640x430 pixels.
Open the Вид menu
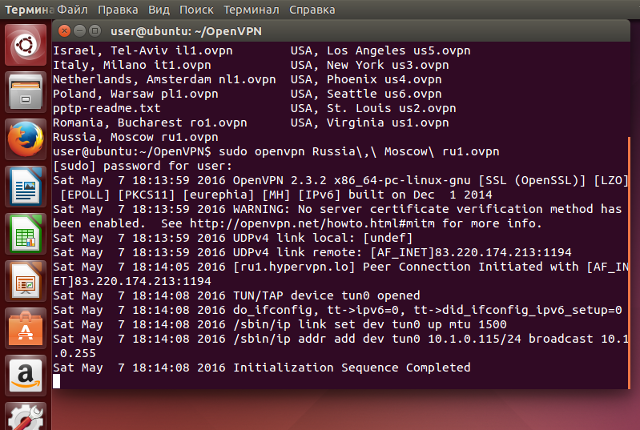click(159, 9)
